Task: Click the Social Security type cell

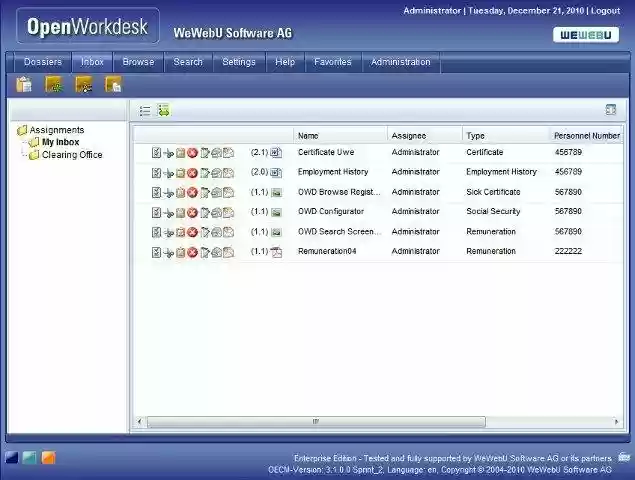Action: (493, 211)
